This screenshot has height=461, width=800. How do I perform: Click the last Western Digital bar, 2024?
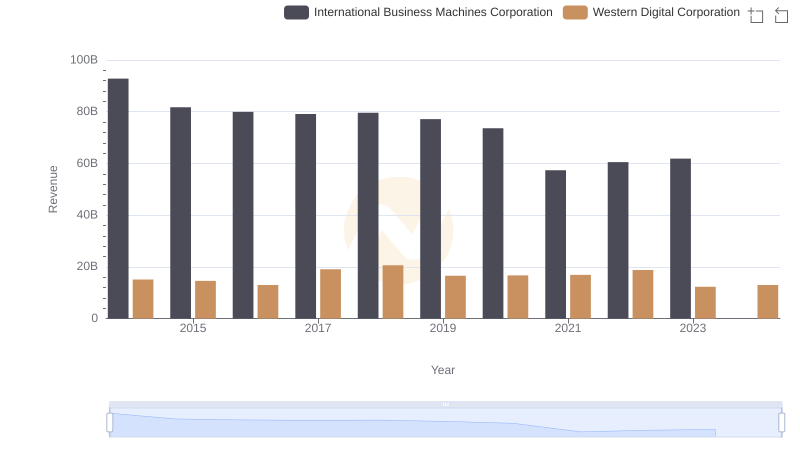pos(768,302)
